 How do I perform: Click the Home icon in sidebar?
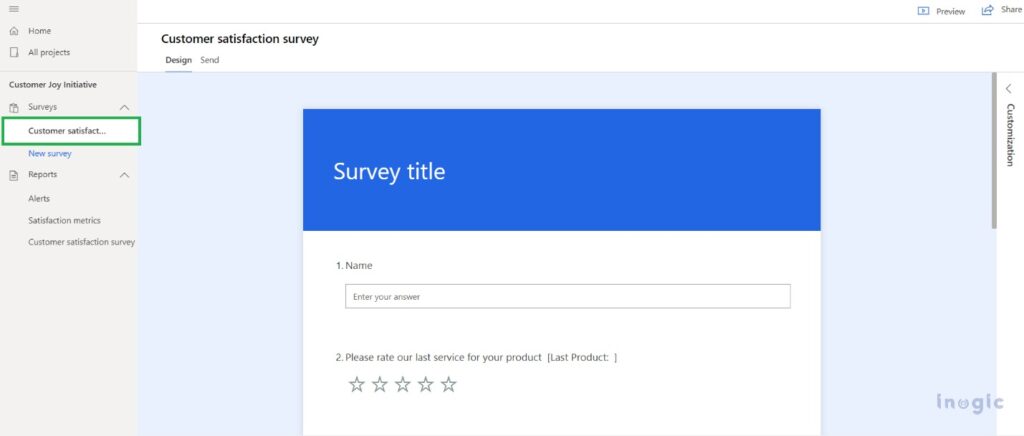pyautogui.click(x=14, y=31)
